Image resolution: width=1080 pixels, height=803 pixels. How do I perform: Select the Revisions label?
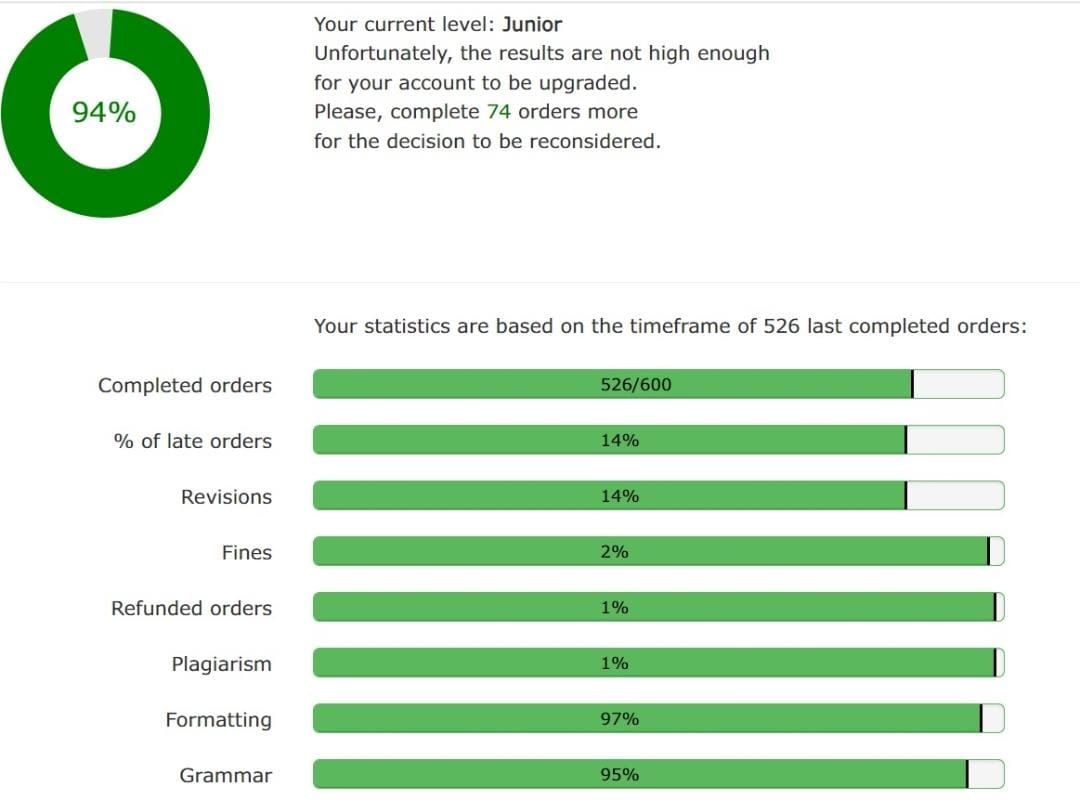227,497
